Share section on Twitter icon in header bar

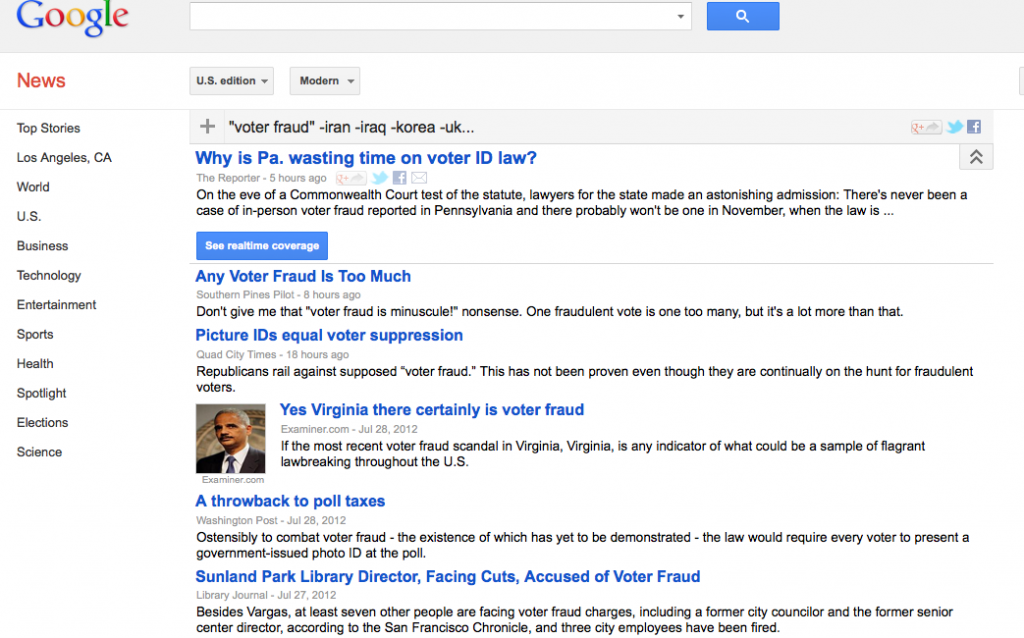click(x=955, y=127)
